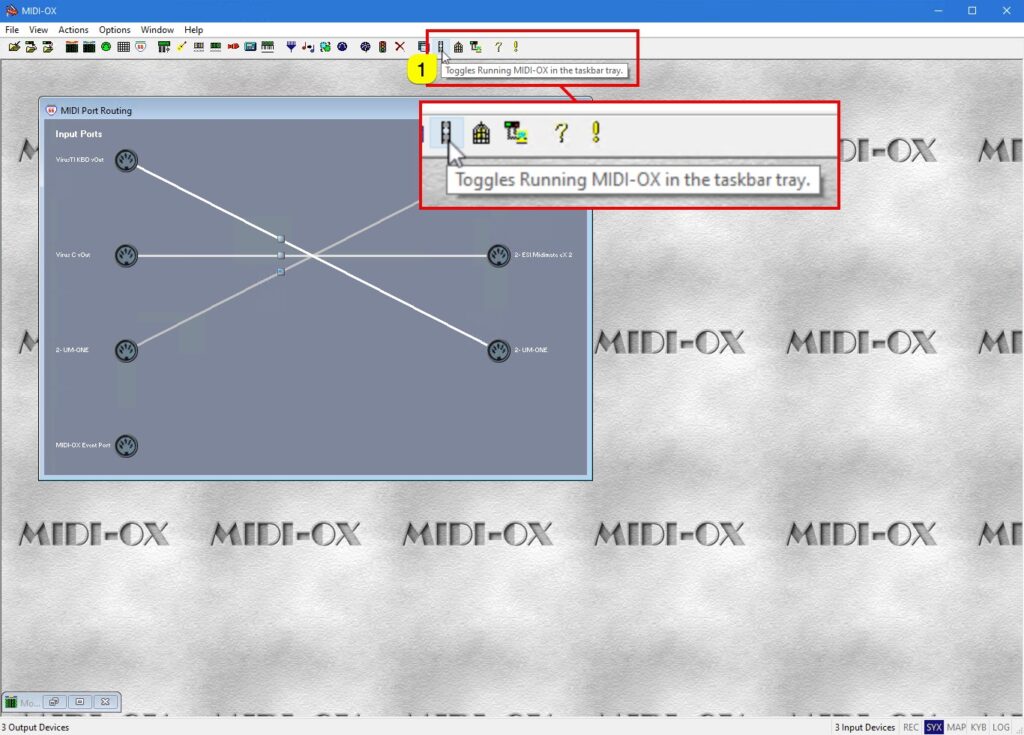Open the Window menu
This screenshot has width=1024, height=735.
(157, 29)
